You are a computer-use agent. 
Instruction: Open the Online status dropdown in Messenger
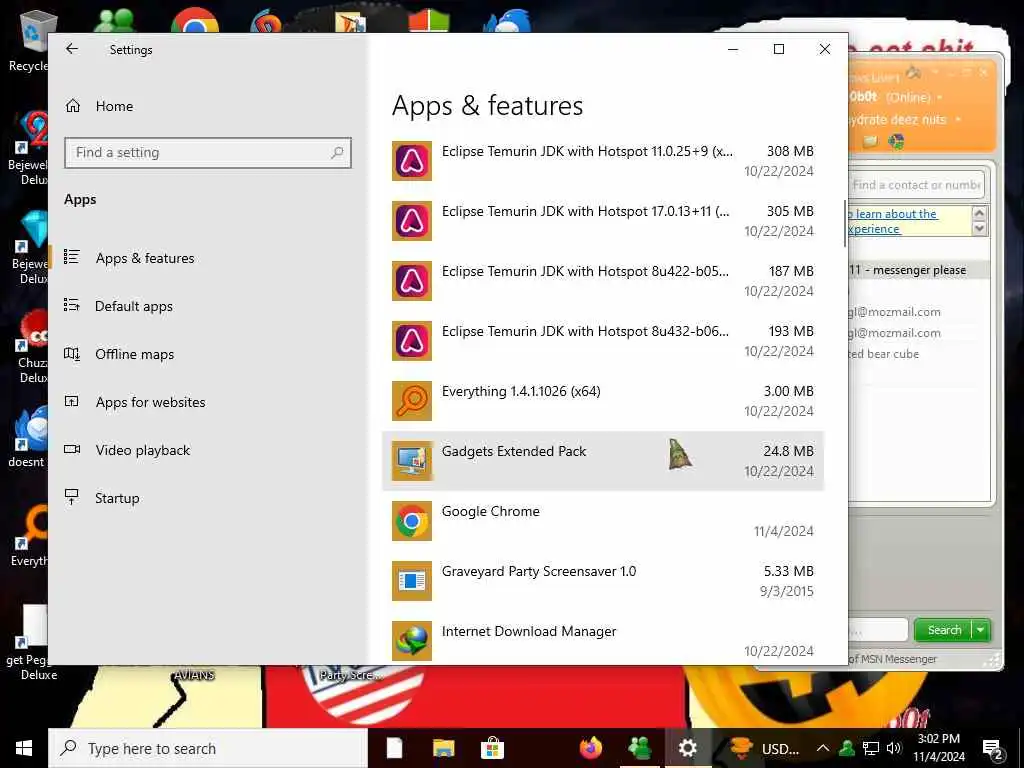940,97
